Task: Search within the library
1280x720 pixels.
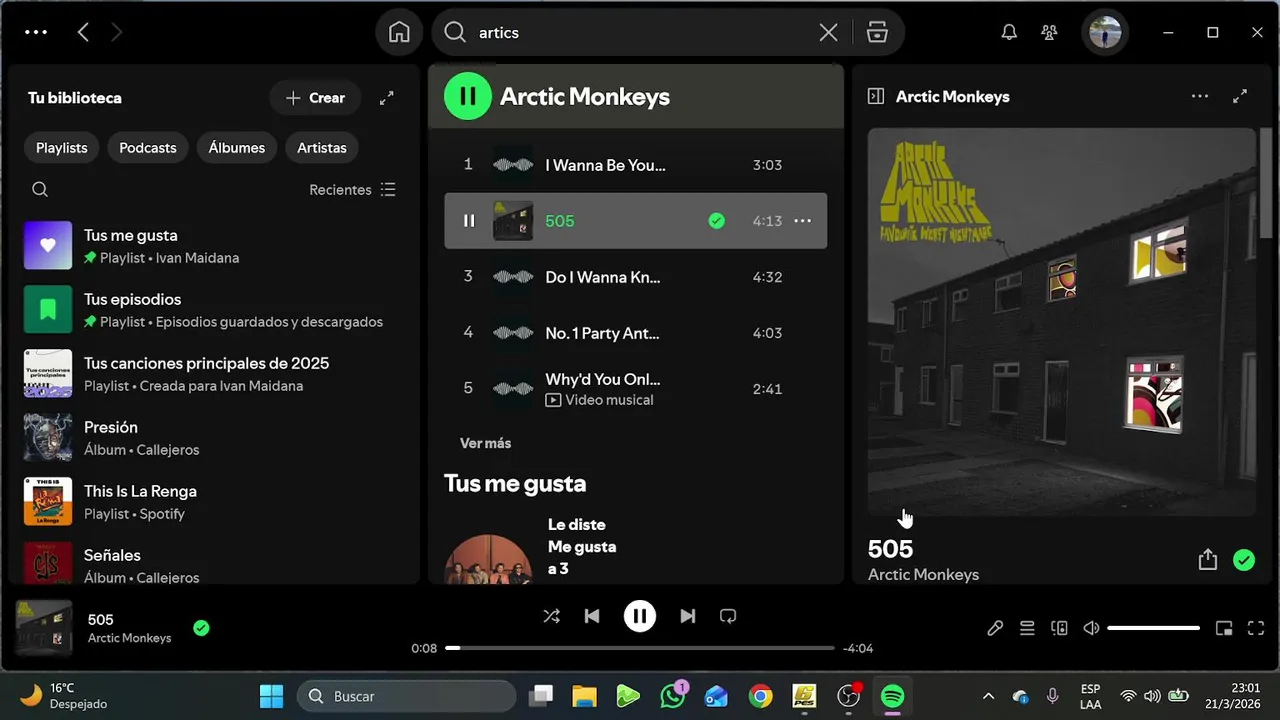Action: [40, 189]
